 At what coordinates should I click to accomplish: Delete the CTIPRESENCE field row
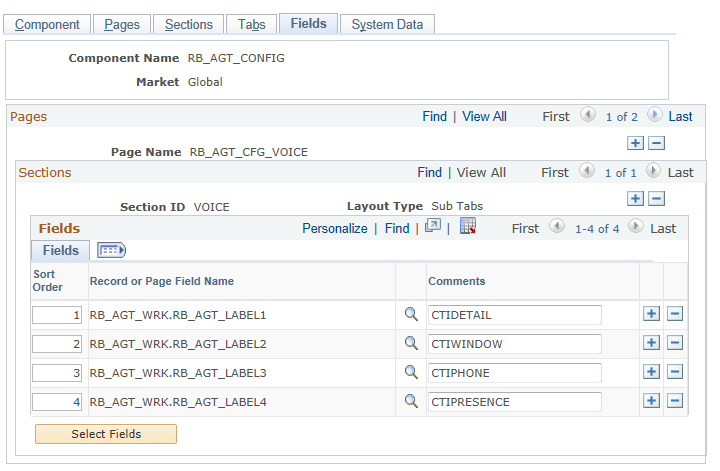point(675,401)
